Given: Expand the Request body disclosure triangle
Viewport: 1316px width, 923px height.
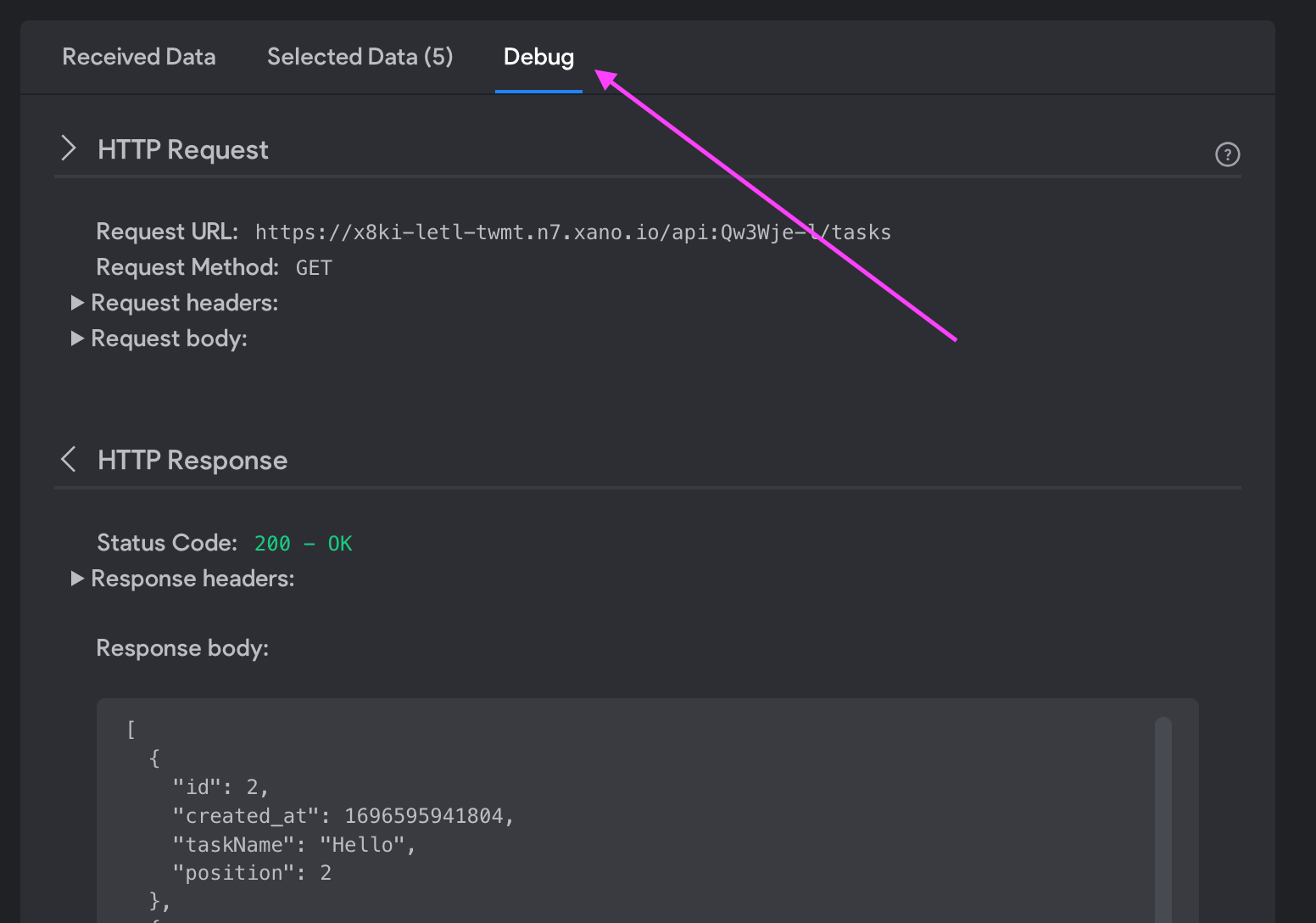Looking at the screenshot, I should [x=77, y=338].
